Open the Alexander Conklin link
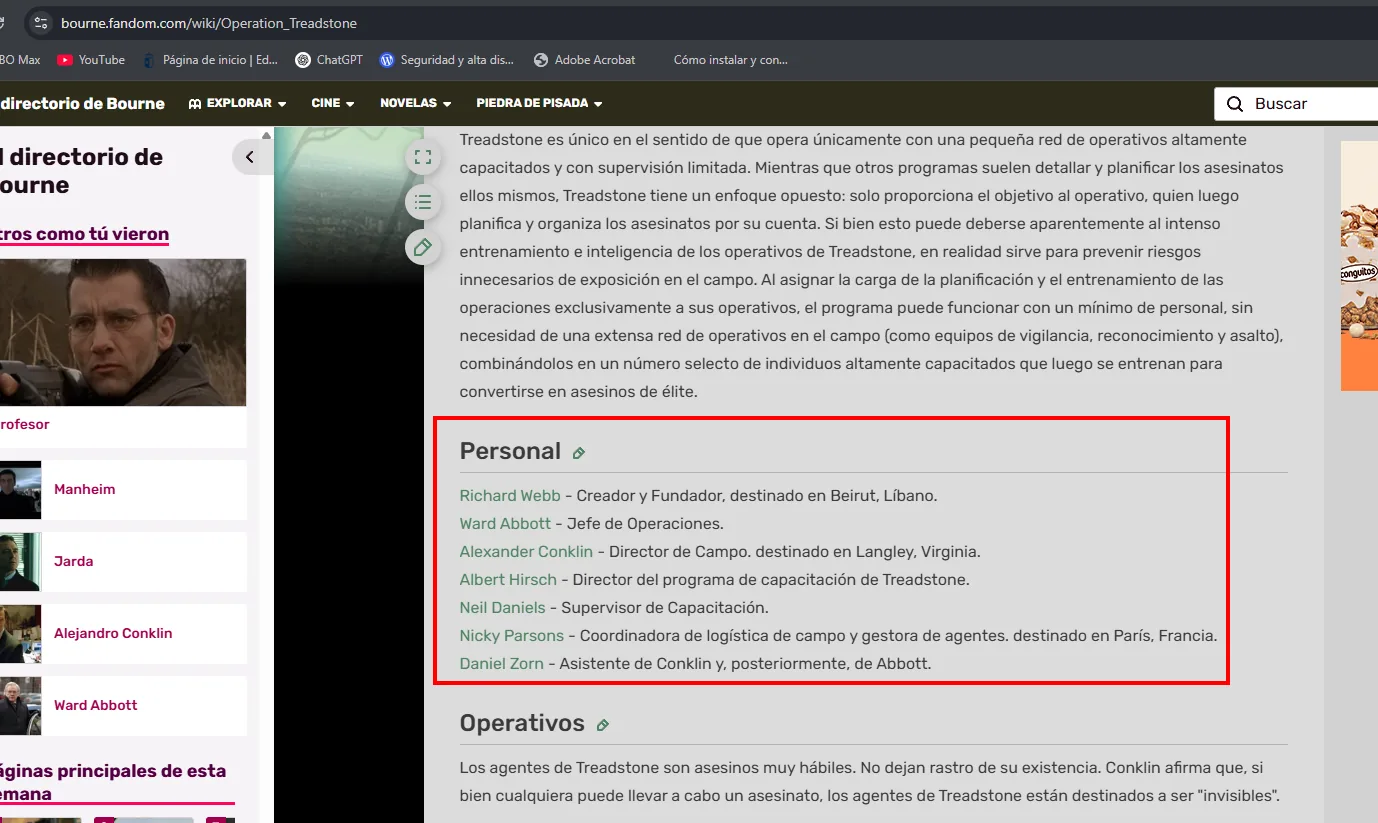Image resolution: width=1378 pixels, height=823 pixels. point(526,551)
